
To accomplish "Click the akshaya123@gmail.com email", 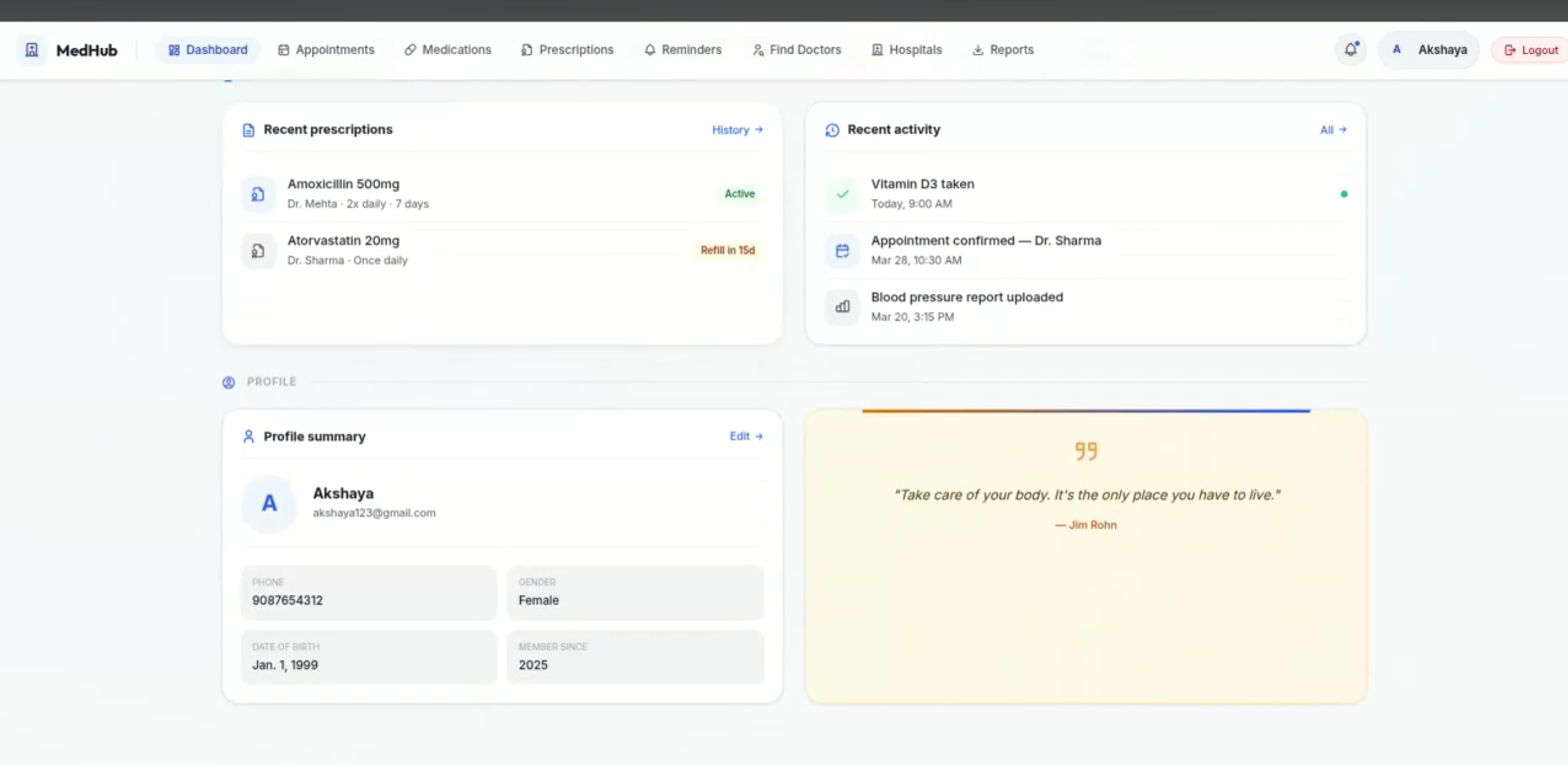I will [x=374, y=513].
